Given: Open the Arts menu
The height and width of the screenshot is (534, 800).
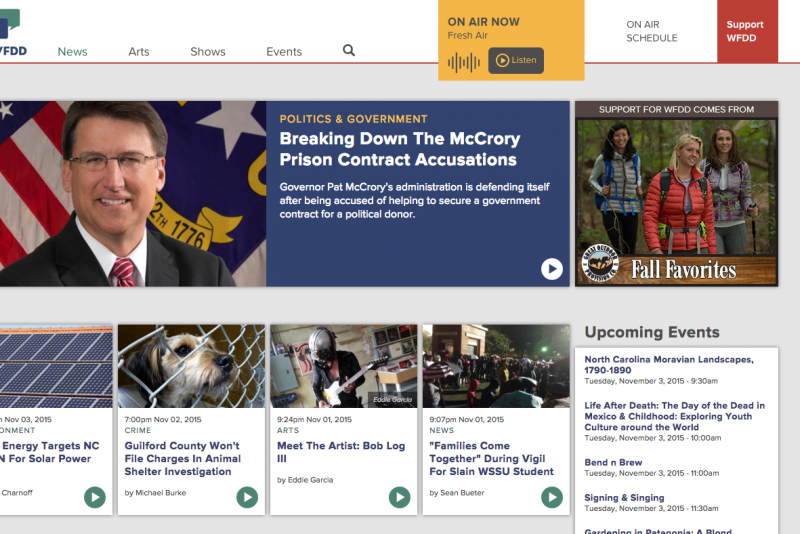Looking at the screenshot, I should 139,52.
